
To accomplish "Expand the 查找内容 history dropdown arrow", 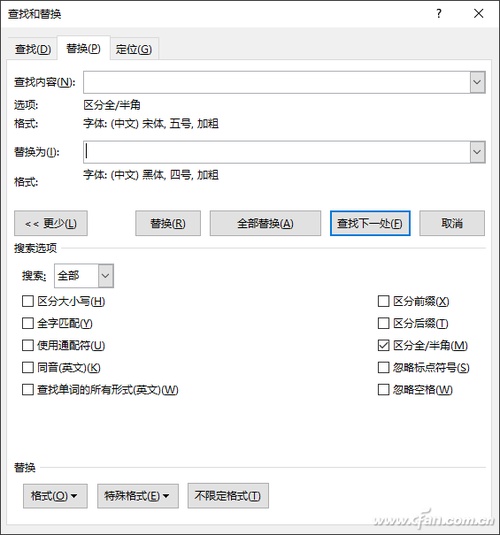I will click(x=477, y=82).
